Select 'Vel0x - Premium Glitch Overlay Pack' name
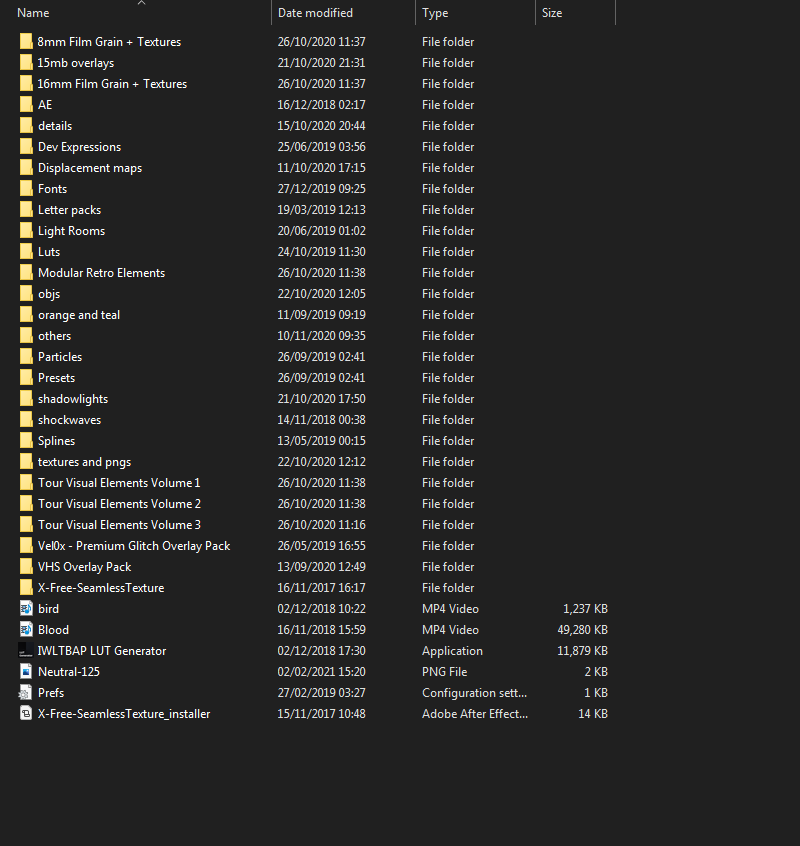 tap(134, 546)
